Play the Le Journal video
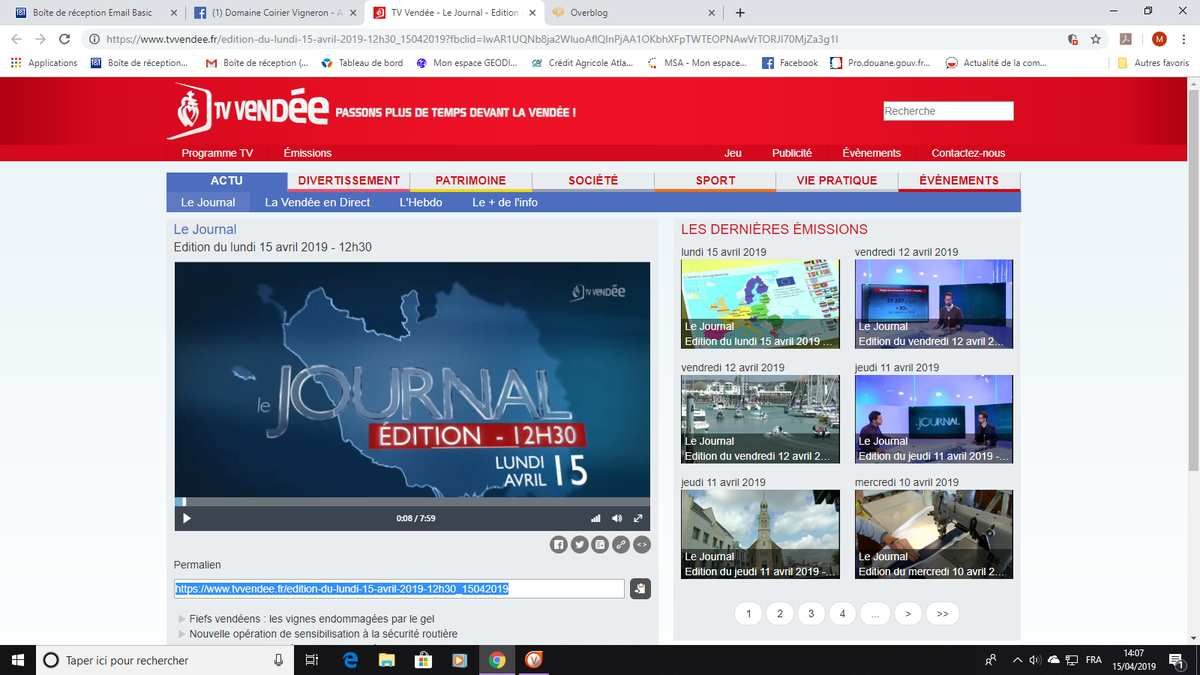Viewport: 1200px width, 675px height. click(x=186, y=518)
